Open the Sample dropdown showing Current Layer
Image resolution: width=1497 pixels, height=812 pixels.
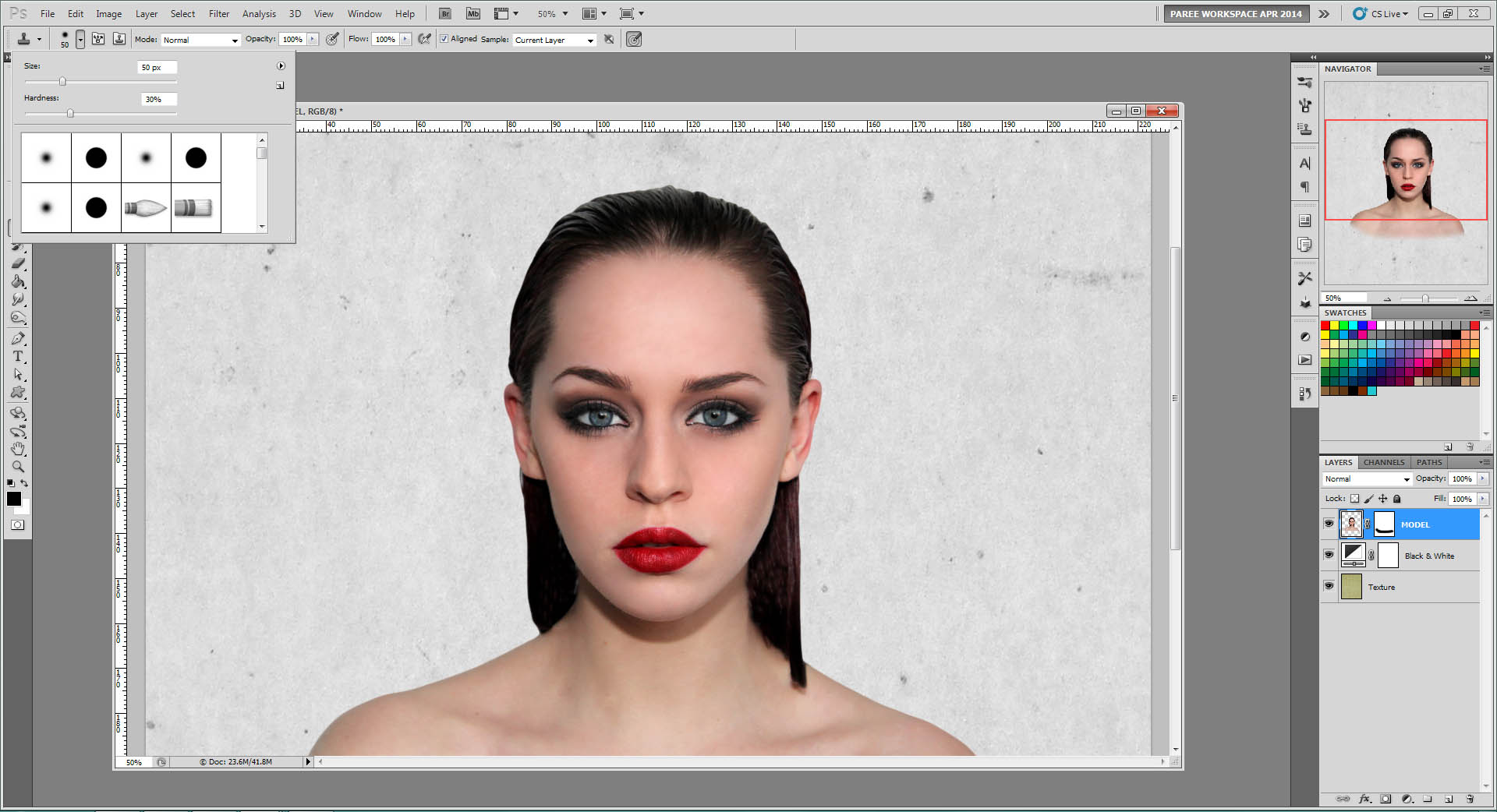coord(554,40)
